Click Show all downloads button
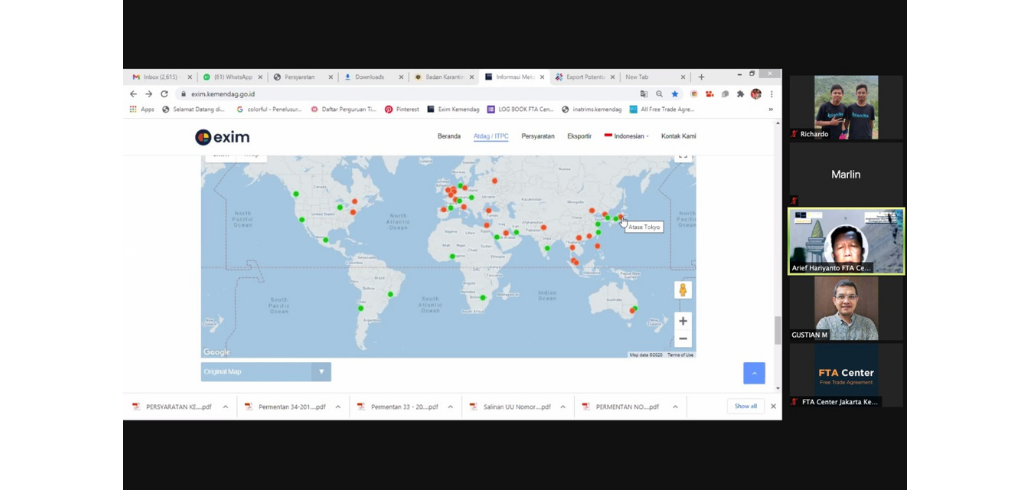Image resolution: width=1030 pixels, height=490 pixels. pos(746,406)
